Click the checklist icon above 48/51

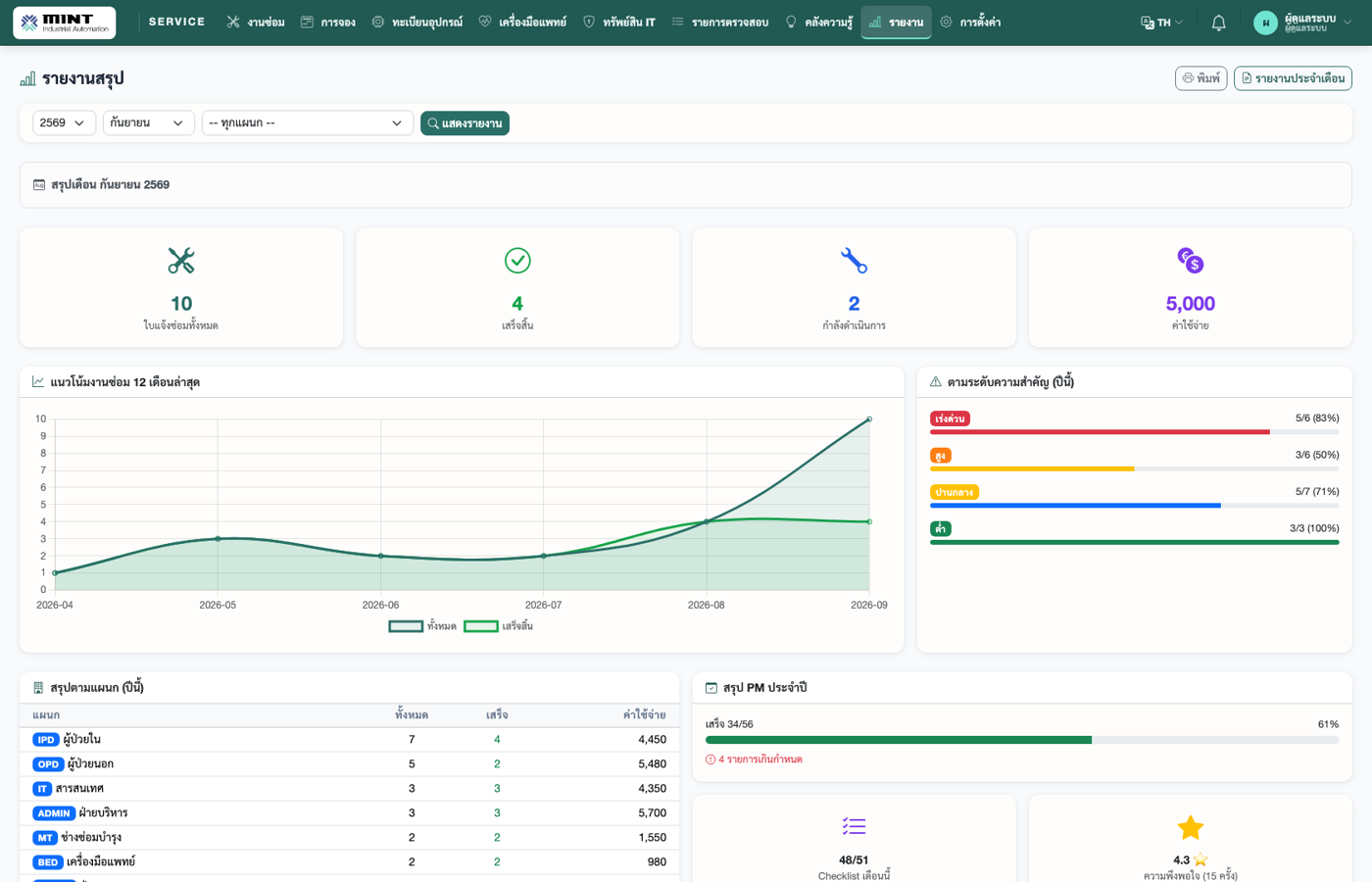[854, 827]
